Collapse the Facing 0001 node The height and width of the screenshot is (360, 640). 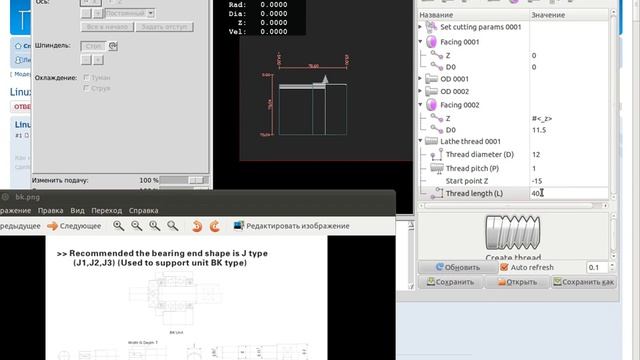(x=420, y=42)
